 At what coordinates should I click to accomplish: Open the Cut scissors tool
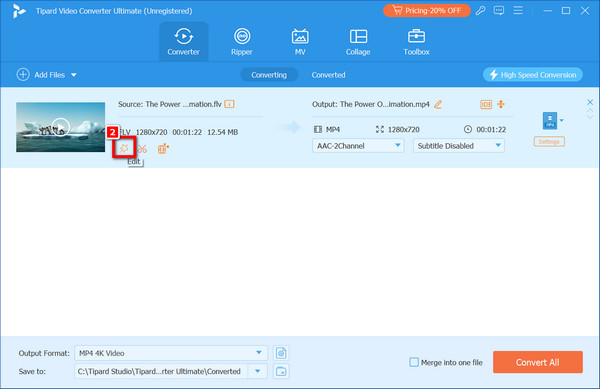coord(142,148)
